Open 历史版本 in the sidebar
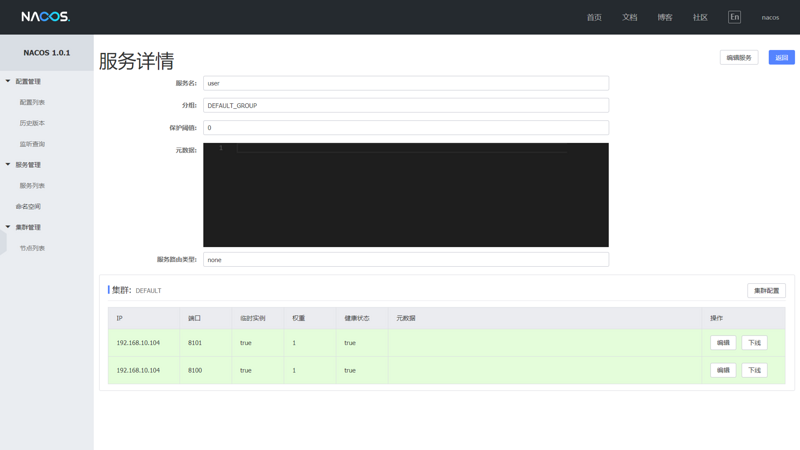 coord(32,123)
